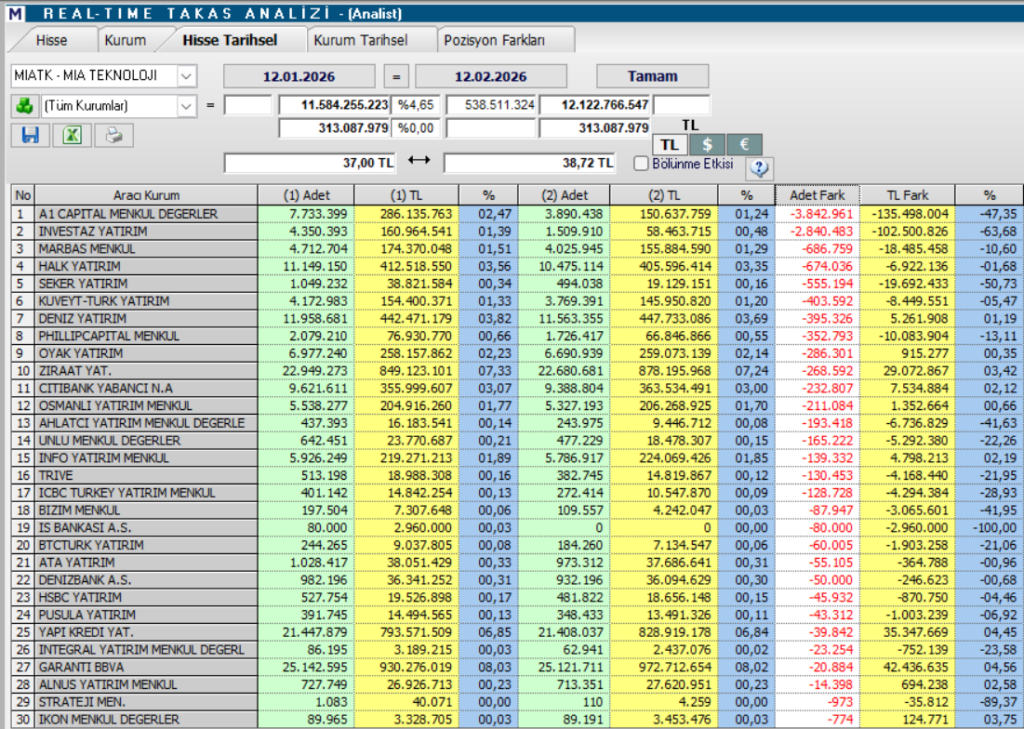Select the TRIVE row
The image size is (1024, 729).
click(517, 475)
